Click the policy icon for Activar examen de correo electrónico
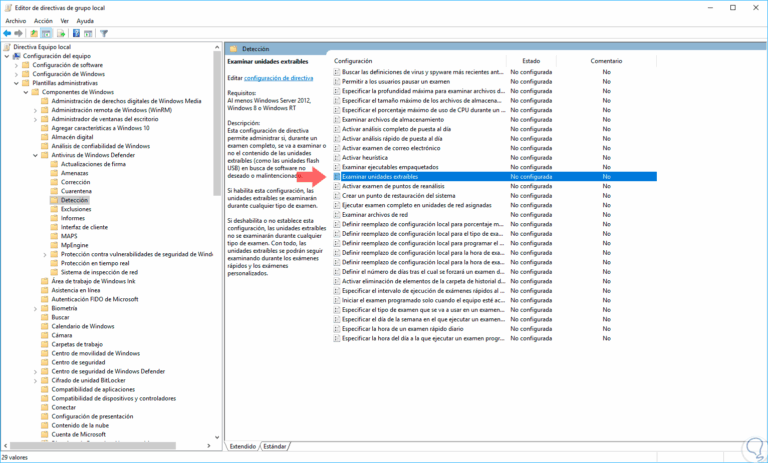 (336, 148)
